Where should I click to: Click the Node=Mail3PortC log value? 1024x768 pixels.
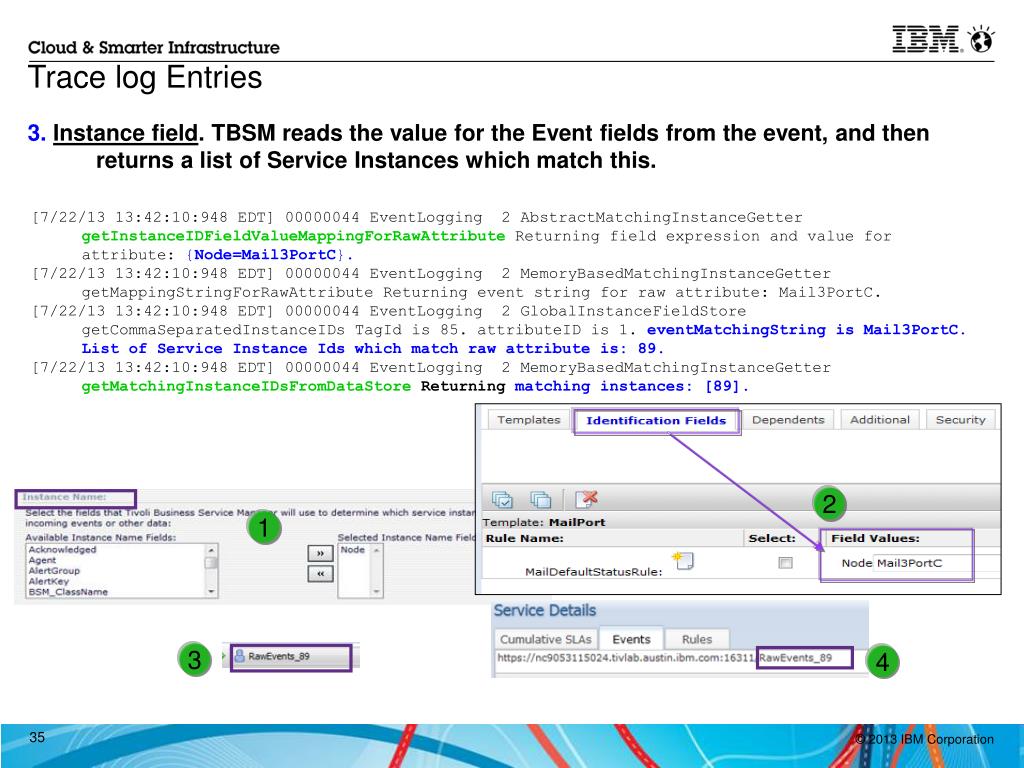point(265,255)
